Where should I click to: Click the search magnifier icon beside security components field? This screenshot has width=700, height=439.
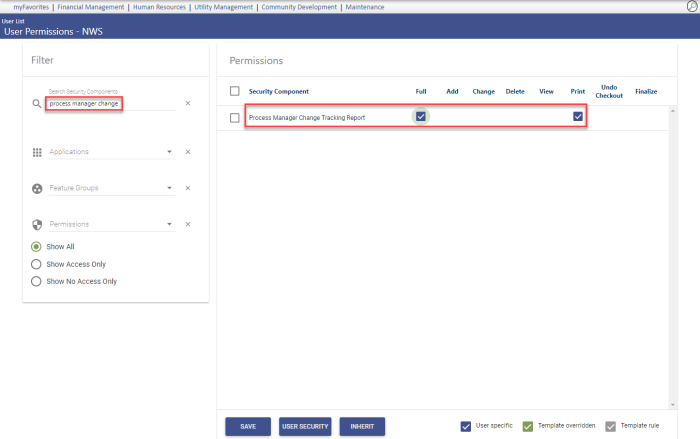[x=37, y=104]
